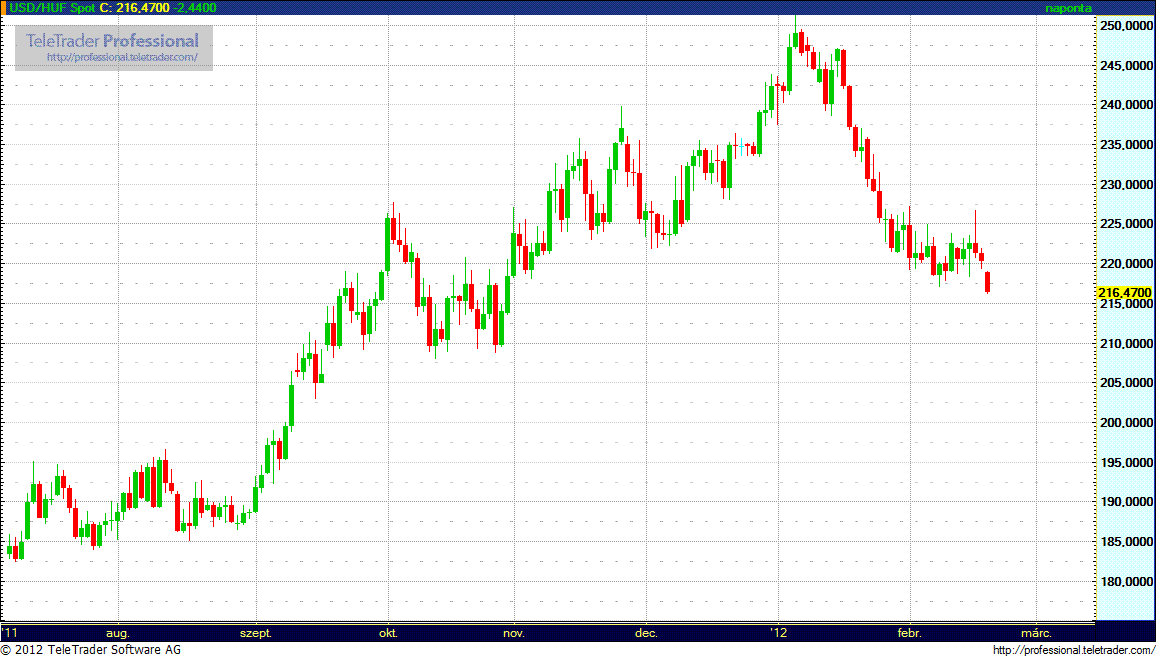The width and height of the screenshot is (1156, 659).
Task: Click the aug. month label on time axis
Action: [x=118, y=633]
